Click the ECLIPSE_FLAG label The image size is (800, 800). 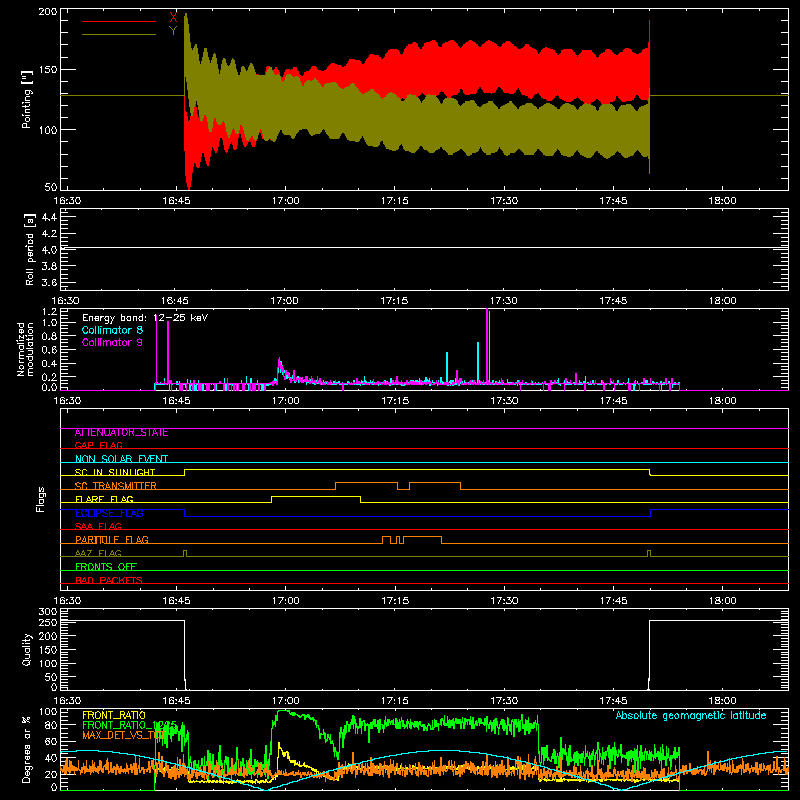(x=109, y=513)
